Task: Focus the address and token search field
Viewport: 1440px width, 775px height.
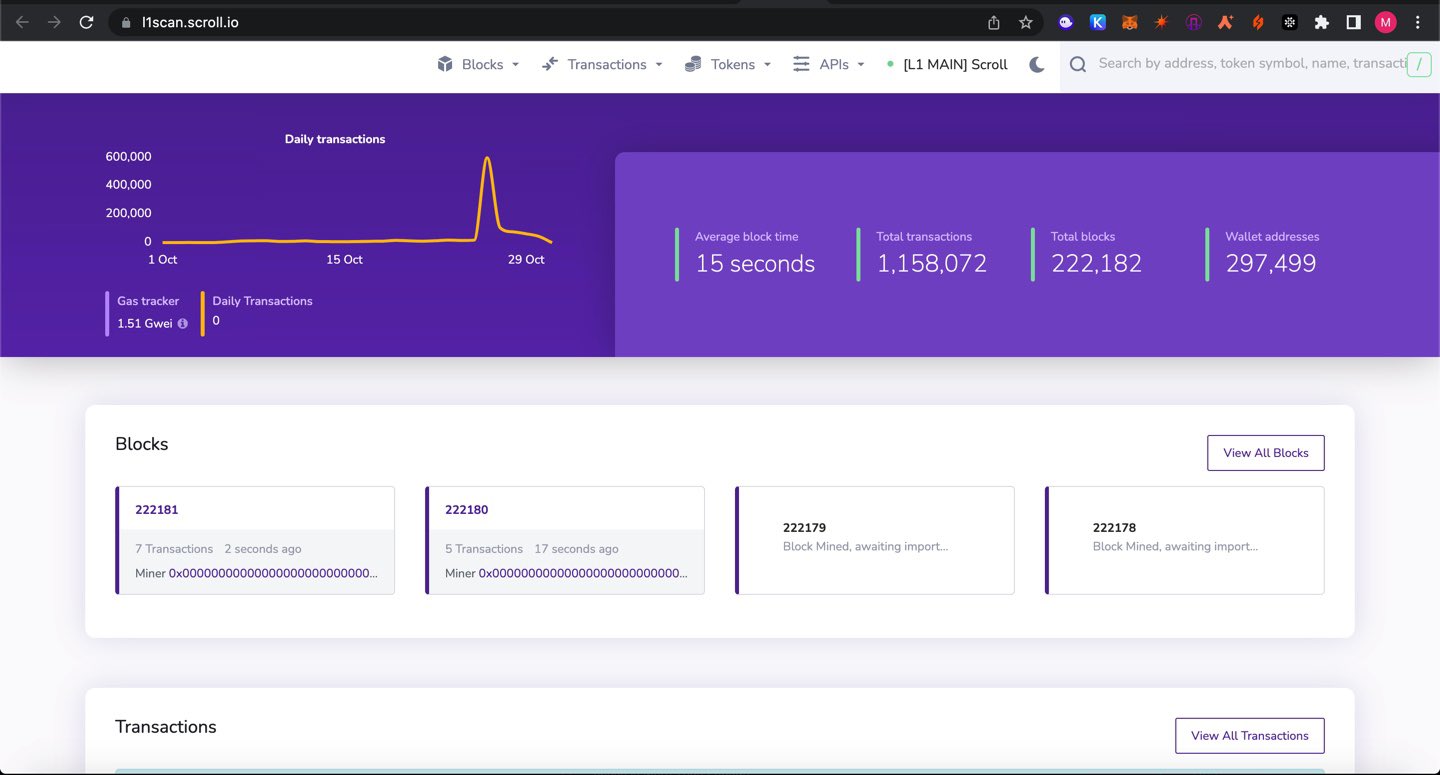Action: [1252, 63]
